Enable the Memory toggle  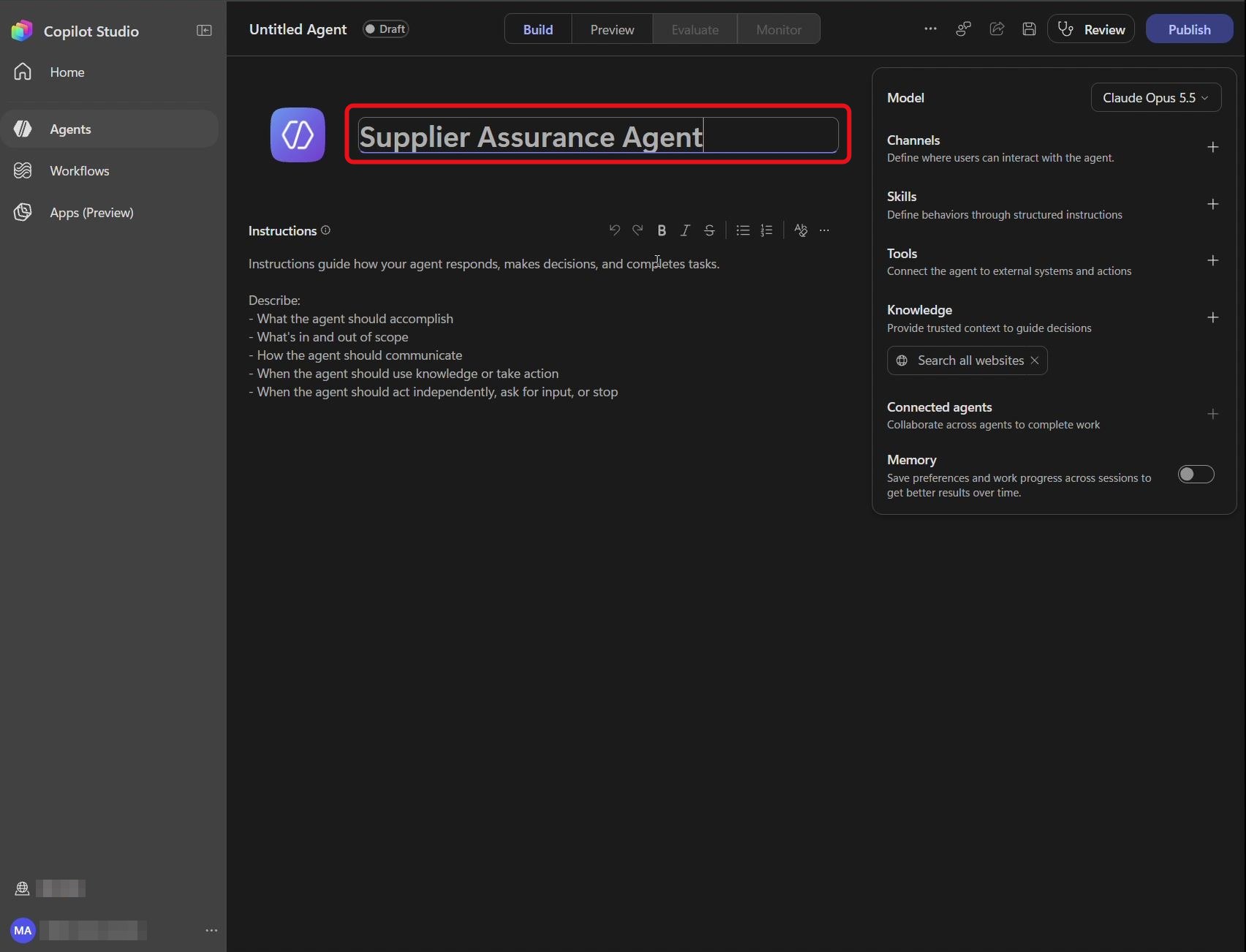1196,474
